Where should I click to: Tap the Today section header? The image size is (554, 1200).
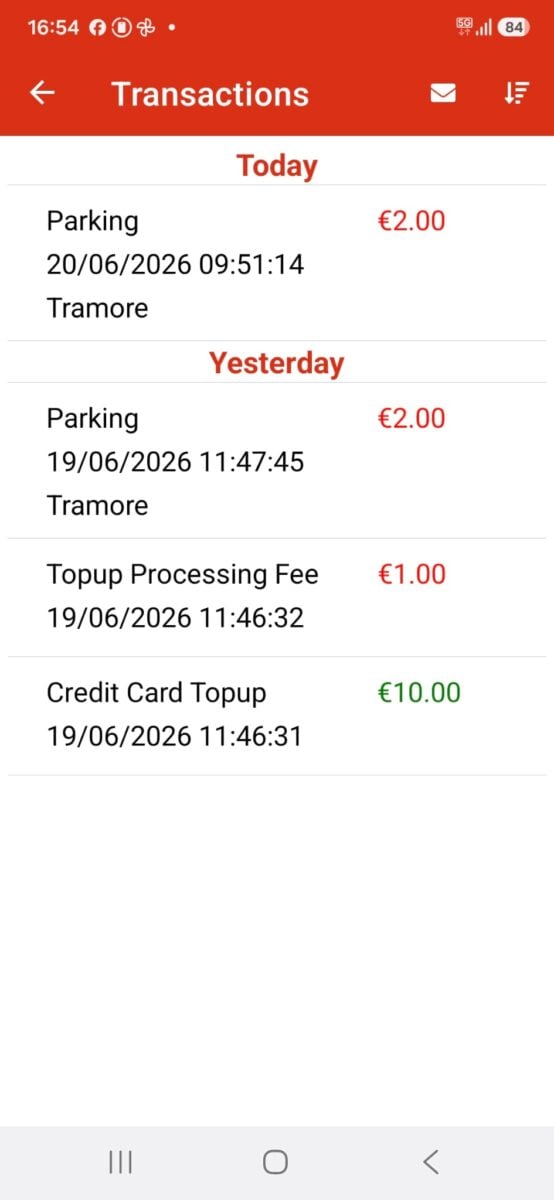pyautogui.click(x=277, y=165)
